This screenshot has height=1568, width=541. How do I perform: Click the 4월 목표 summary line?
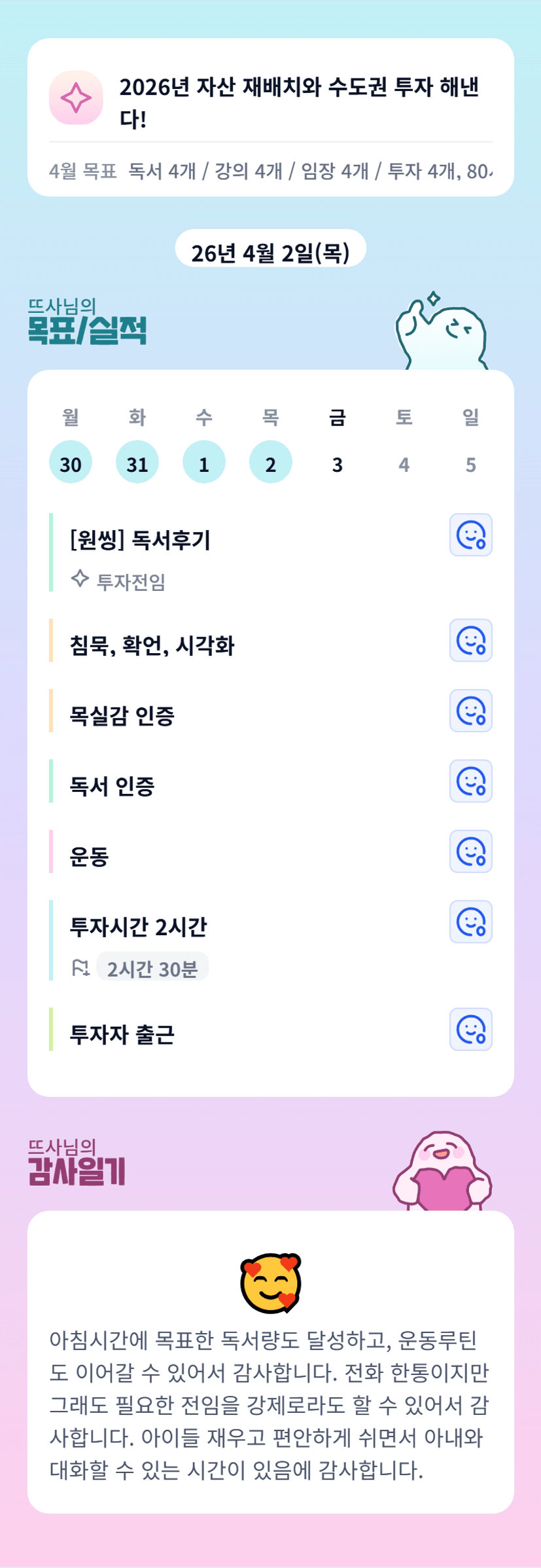point(270,171)
